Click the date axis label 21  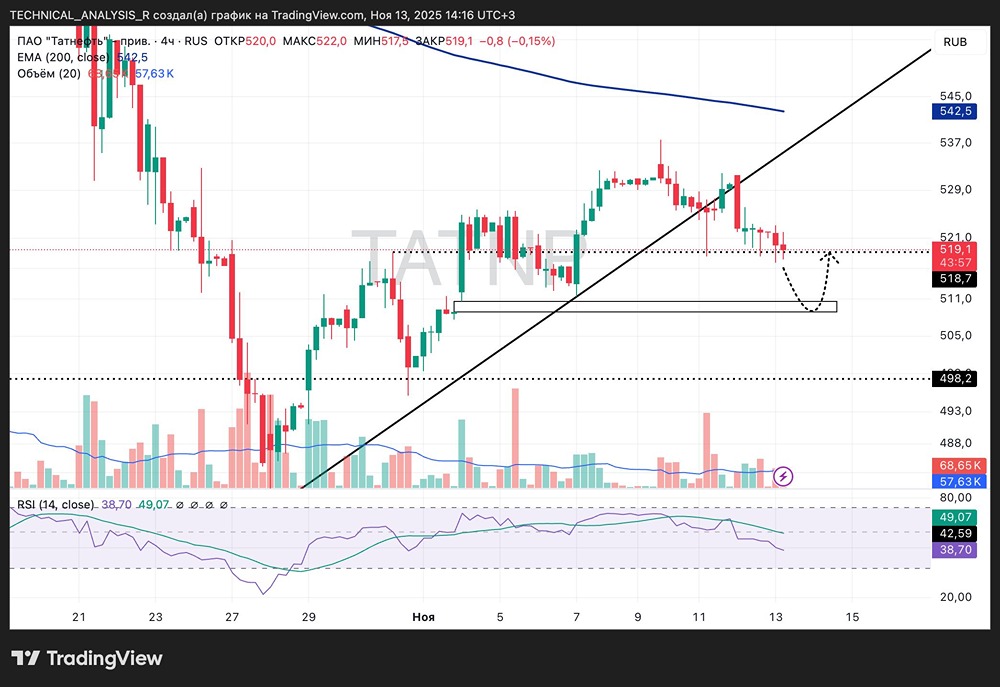(78, 617)
